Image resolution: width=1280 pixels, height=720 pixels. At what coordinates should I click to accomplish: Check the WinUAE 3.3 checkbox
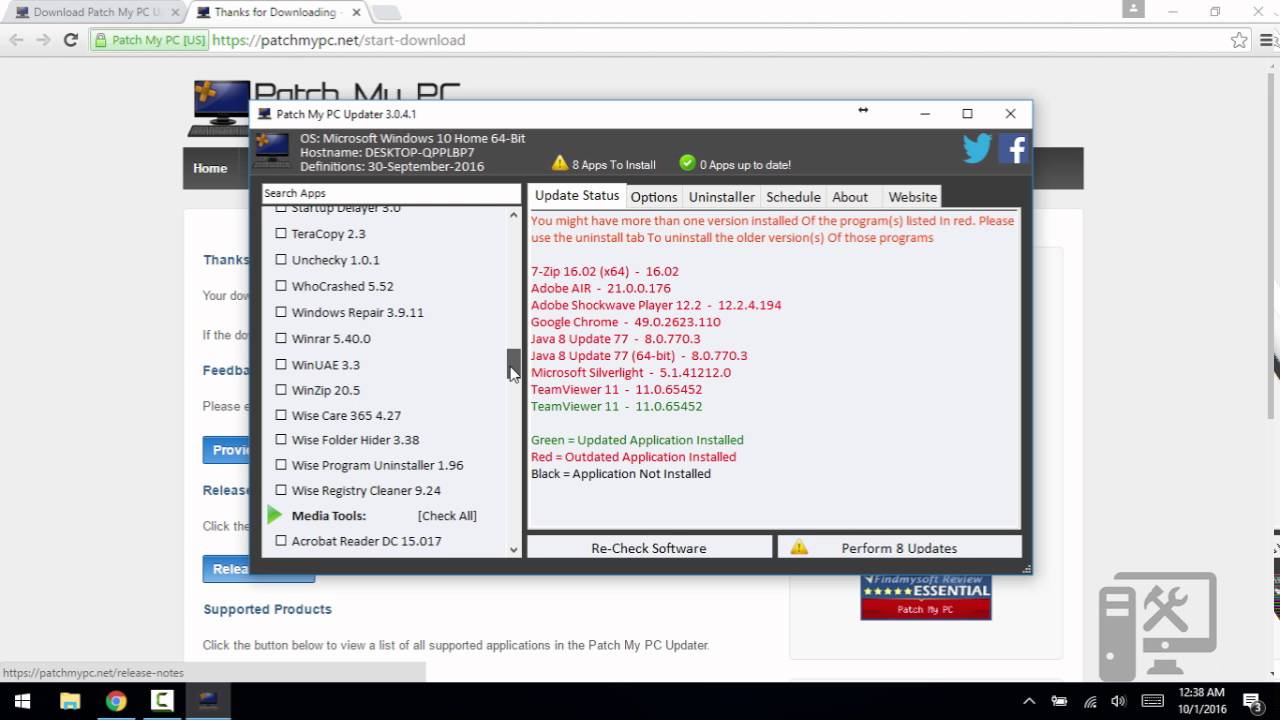click(x=281, y=364)
